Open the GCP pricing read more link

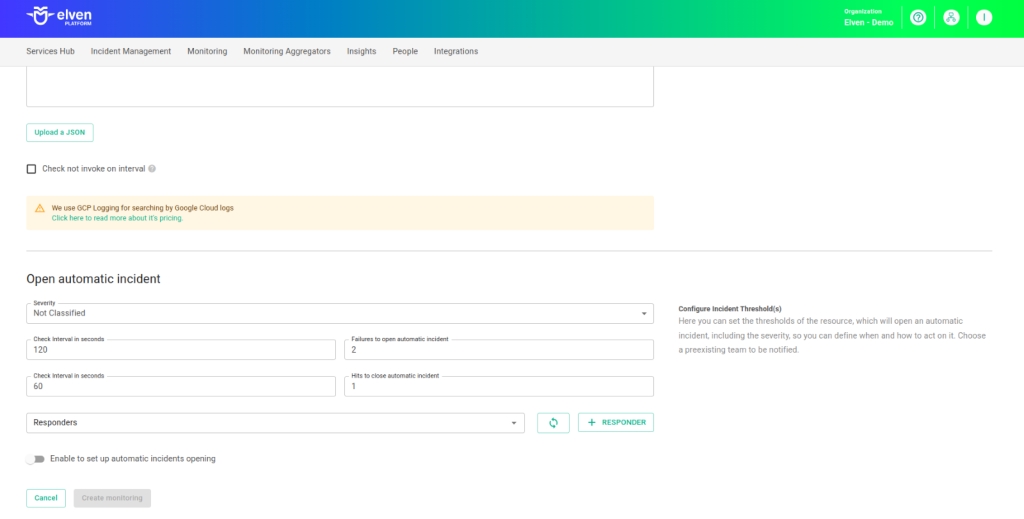[117, 218]
